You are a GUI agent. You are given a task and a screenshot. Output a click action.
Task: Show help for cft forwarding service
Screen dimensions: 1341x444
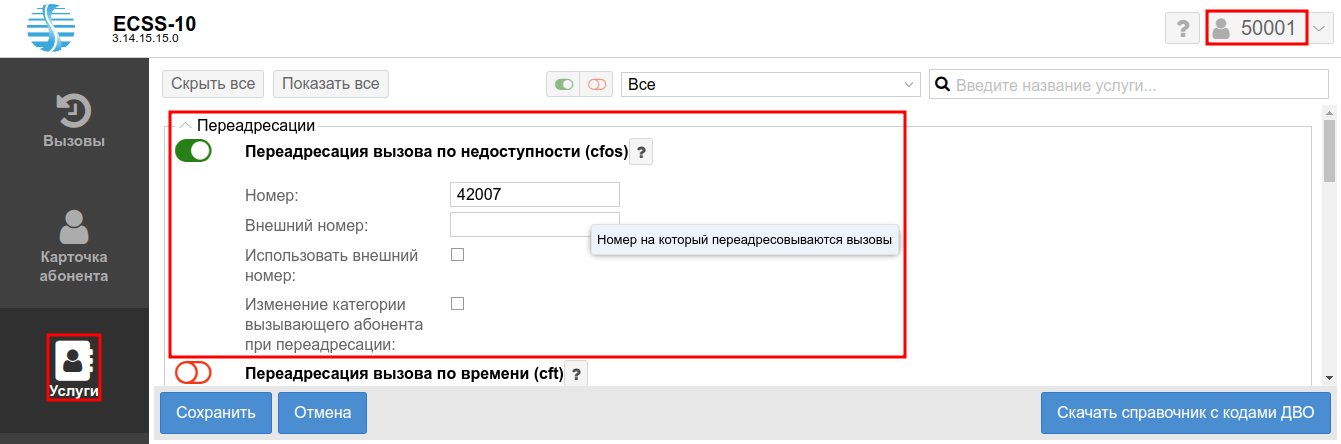click(x=577, y=374)
